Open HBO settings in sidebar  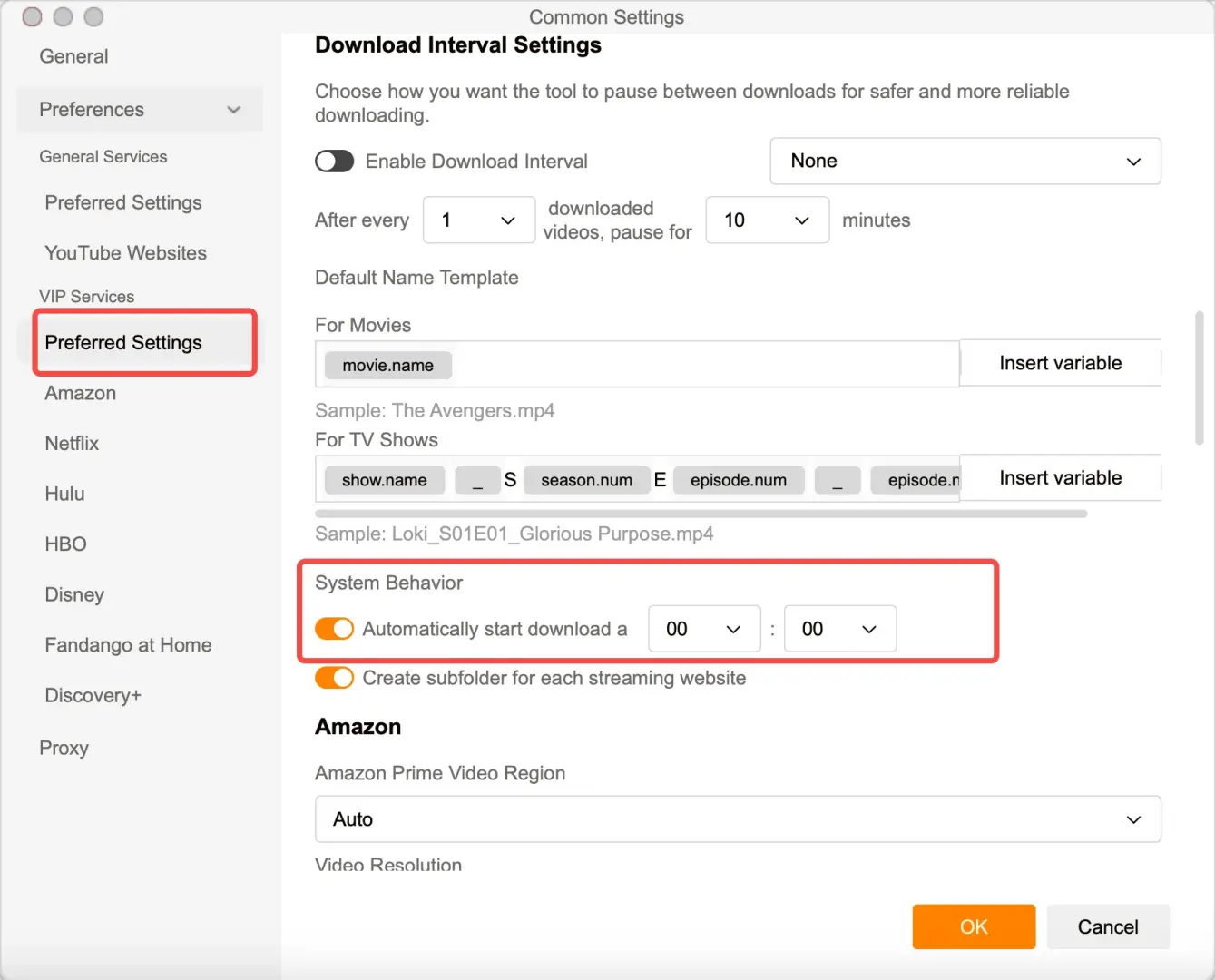(x=66, y=544)
